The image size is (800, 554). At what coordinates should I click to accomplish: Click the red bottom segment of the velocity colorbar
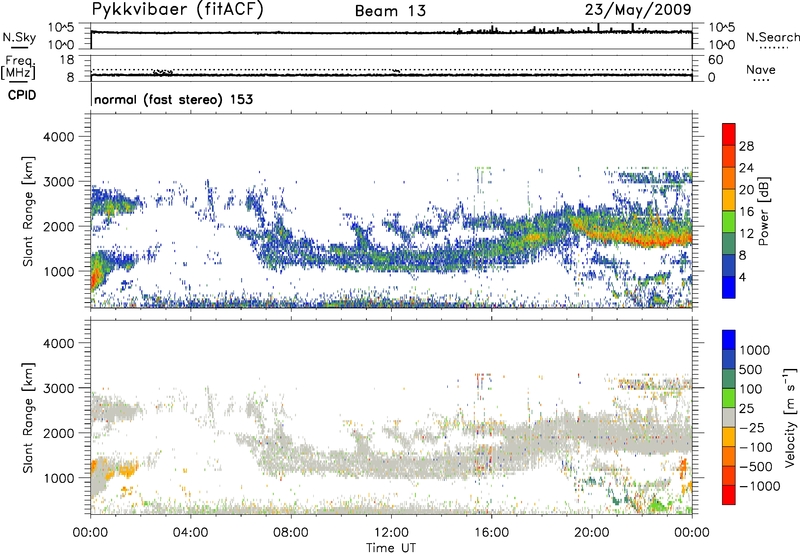729,495
